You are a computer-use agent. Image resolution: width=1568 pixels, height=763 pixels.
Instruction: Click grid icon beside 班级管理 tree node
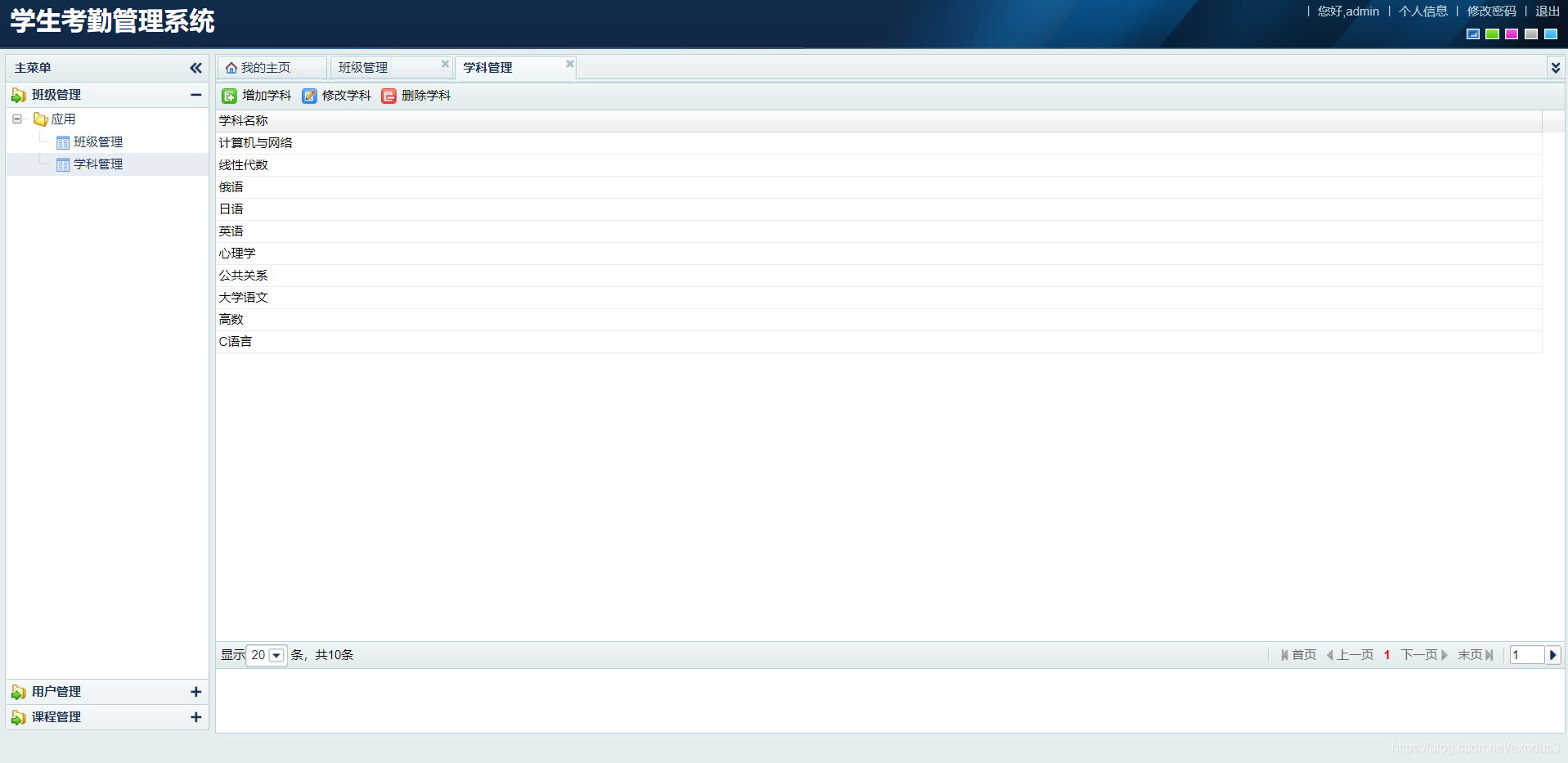(63, 142)
